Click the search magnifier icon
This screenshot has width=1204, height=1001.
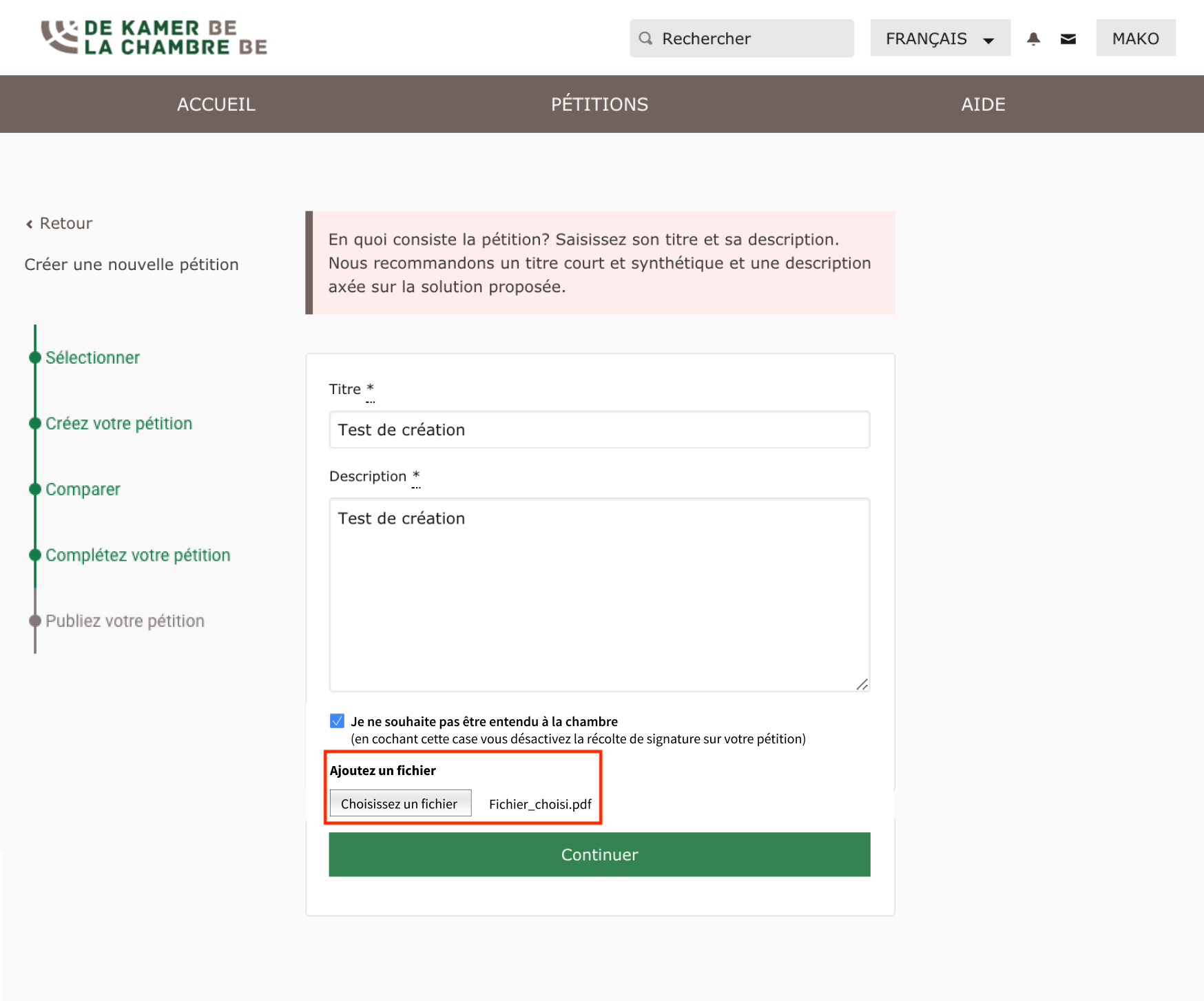coord(645,38)
